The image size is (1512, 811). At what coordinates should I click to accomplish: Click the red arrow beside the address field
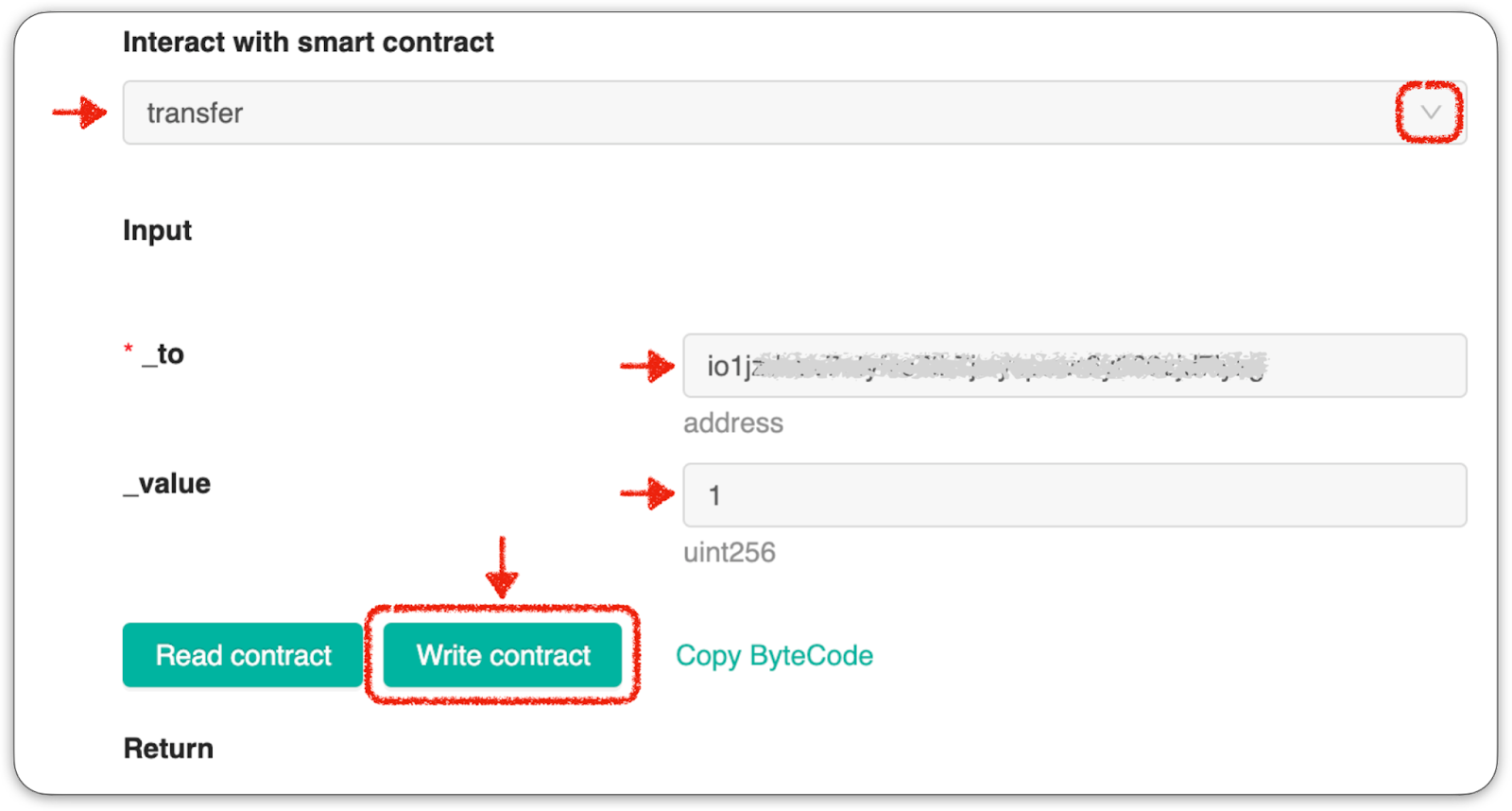click(x=647, y=365)
